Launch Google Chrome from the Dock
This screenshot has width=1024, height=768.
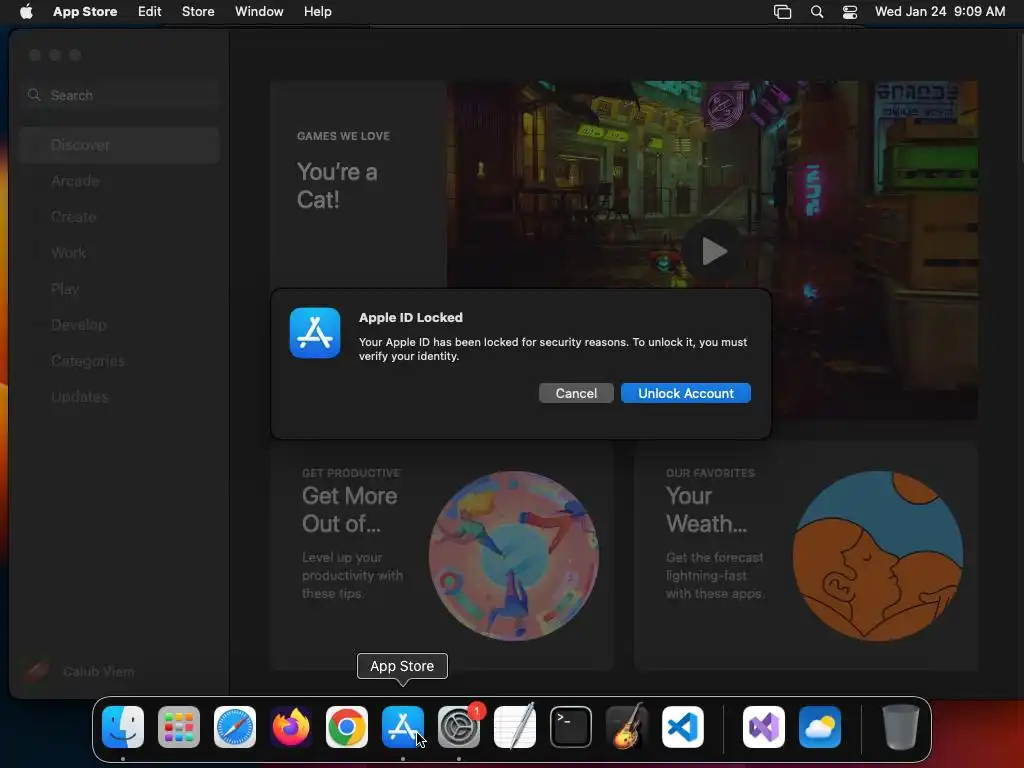pos(347,727)
